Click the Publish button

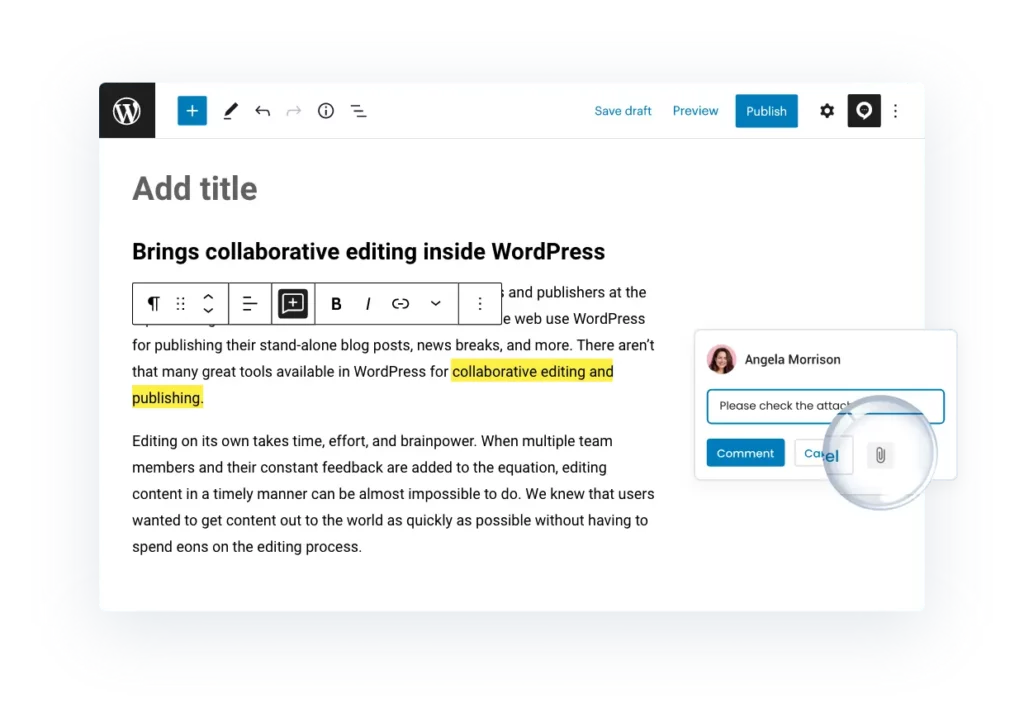coord(766,111)
